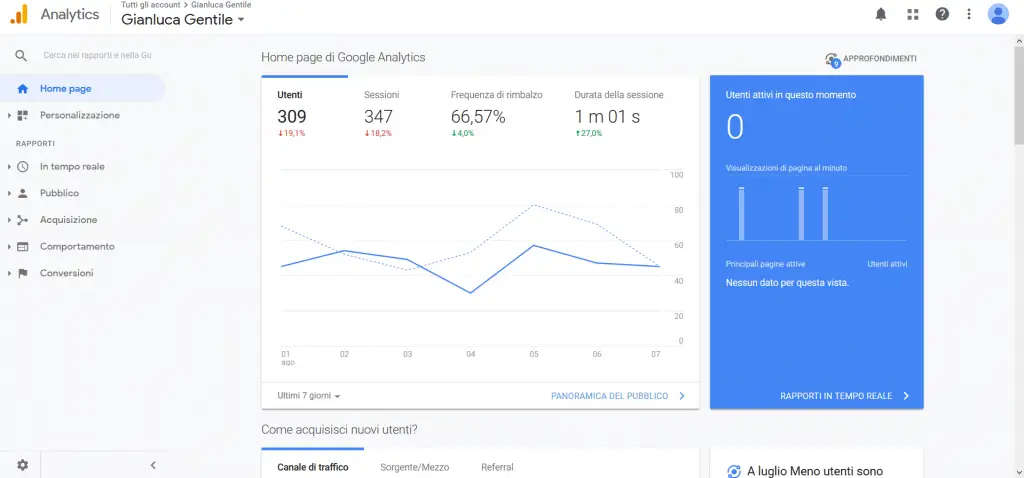Click the Conversioni flag icon

(23, 273)
